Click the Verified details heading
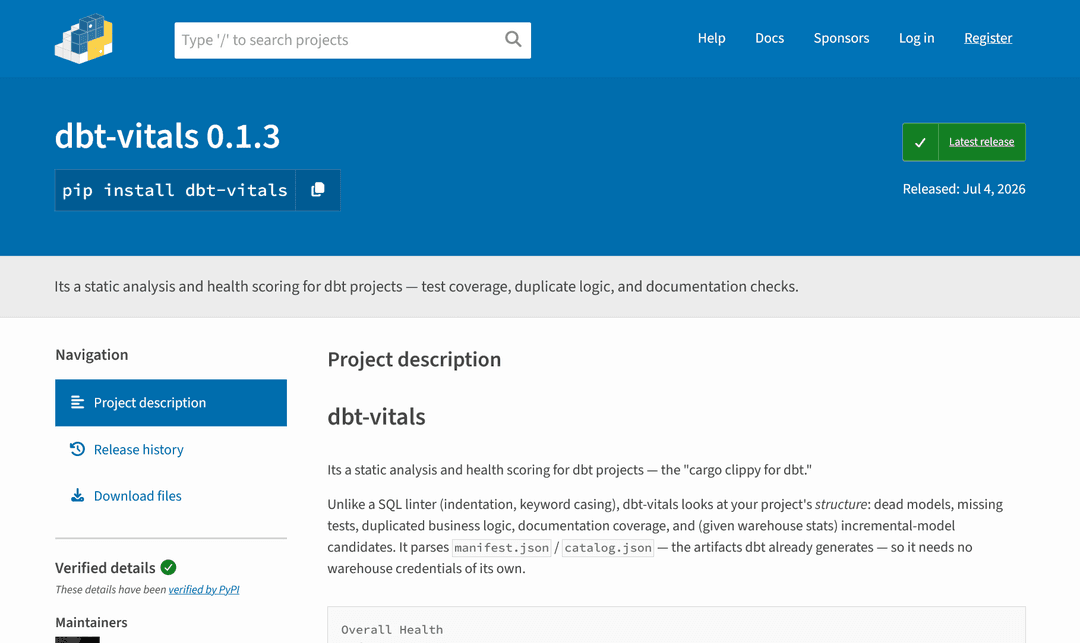The width and height of the screenshot is (1080, 643). 105,568
